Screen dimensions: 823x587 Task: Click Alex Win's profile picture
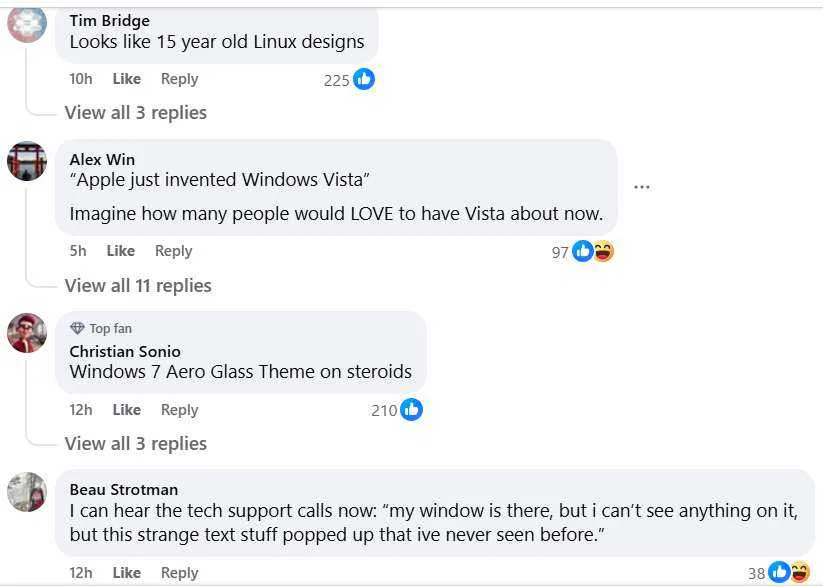(27, 161)
